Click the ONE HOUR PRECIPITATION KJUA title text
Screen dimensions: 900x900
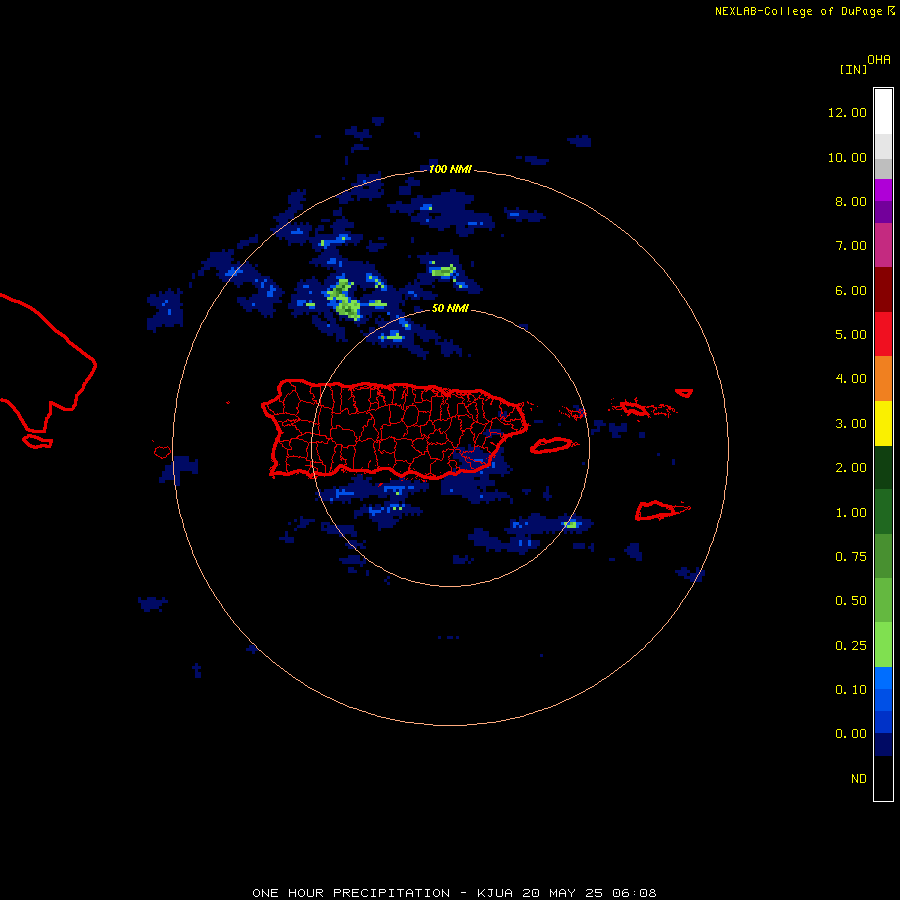tap(454, 893)
